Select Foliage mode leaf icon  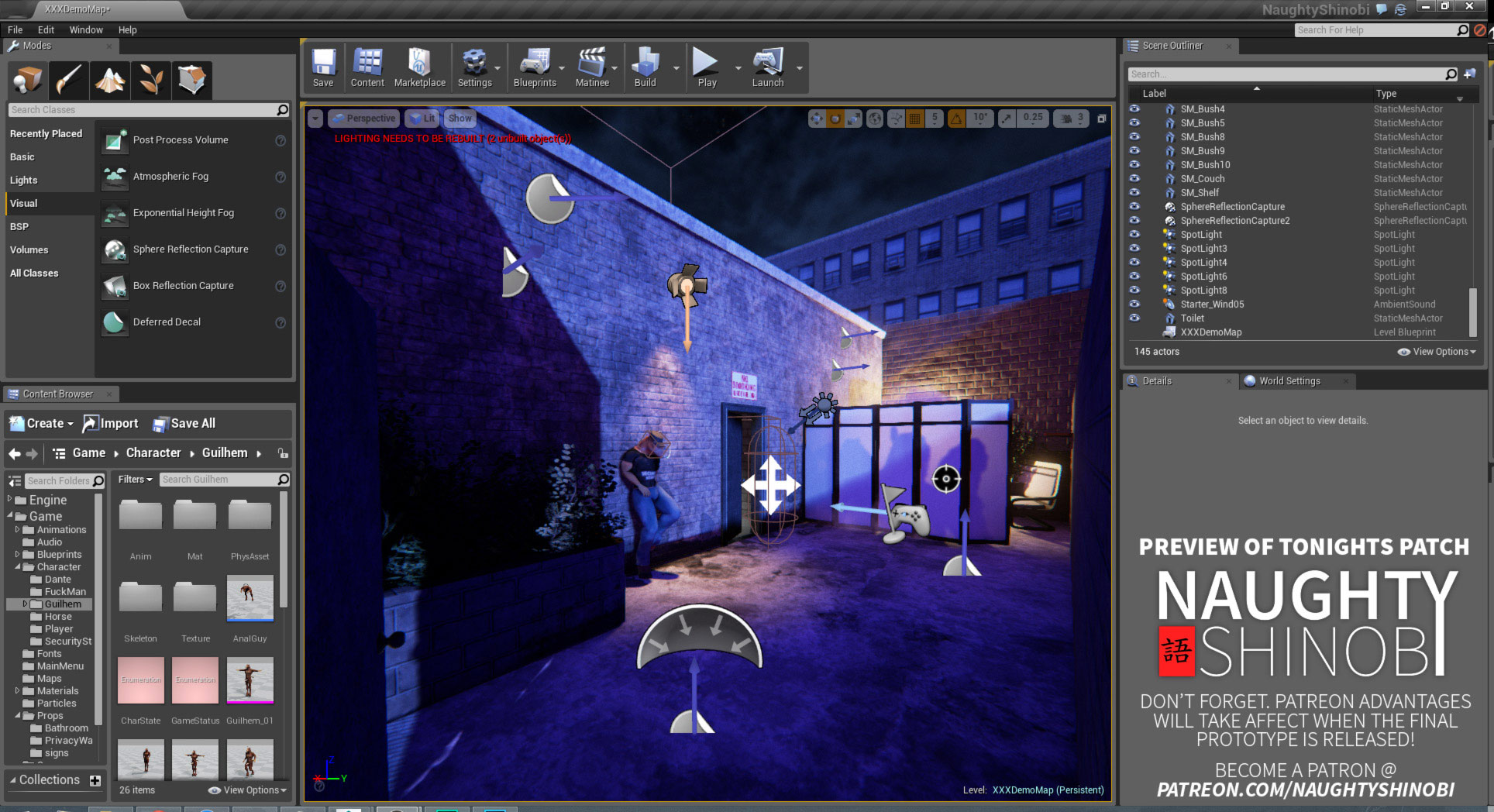(x=151, y=79)
